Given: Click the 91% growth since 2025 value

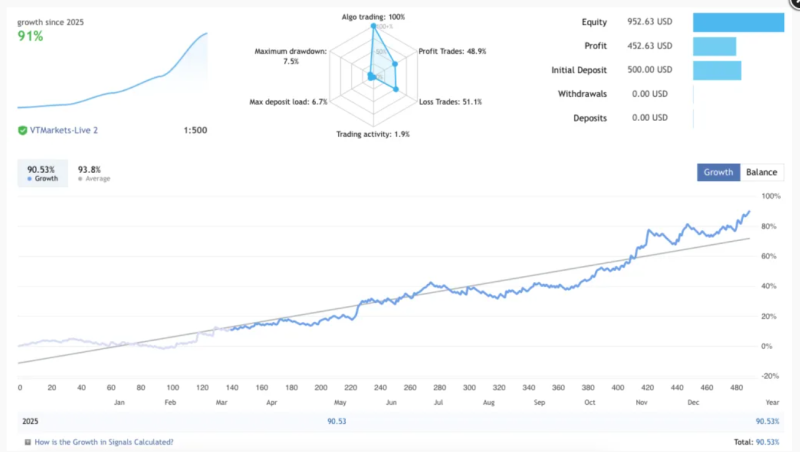Looking at the screenshot, I should 32,36.
